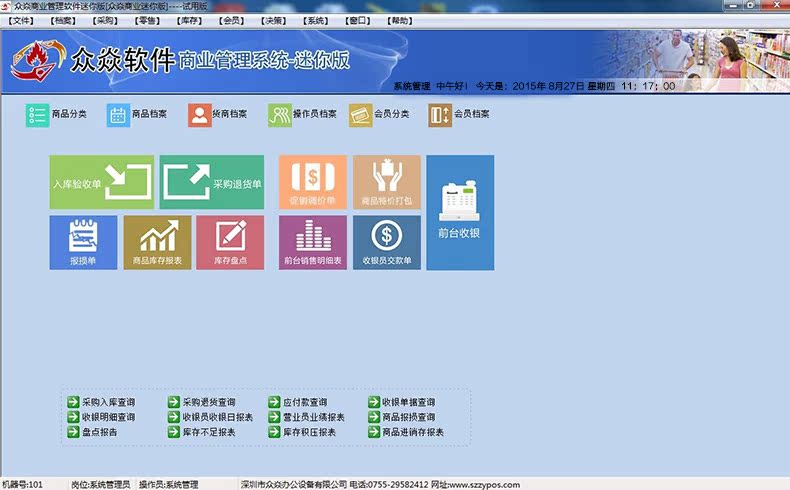Click the green arrow beside 收银单据查询
790x490 pixels.
click(x=374, y=402)
